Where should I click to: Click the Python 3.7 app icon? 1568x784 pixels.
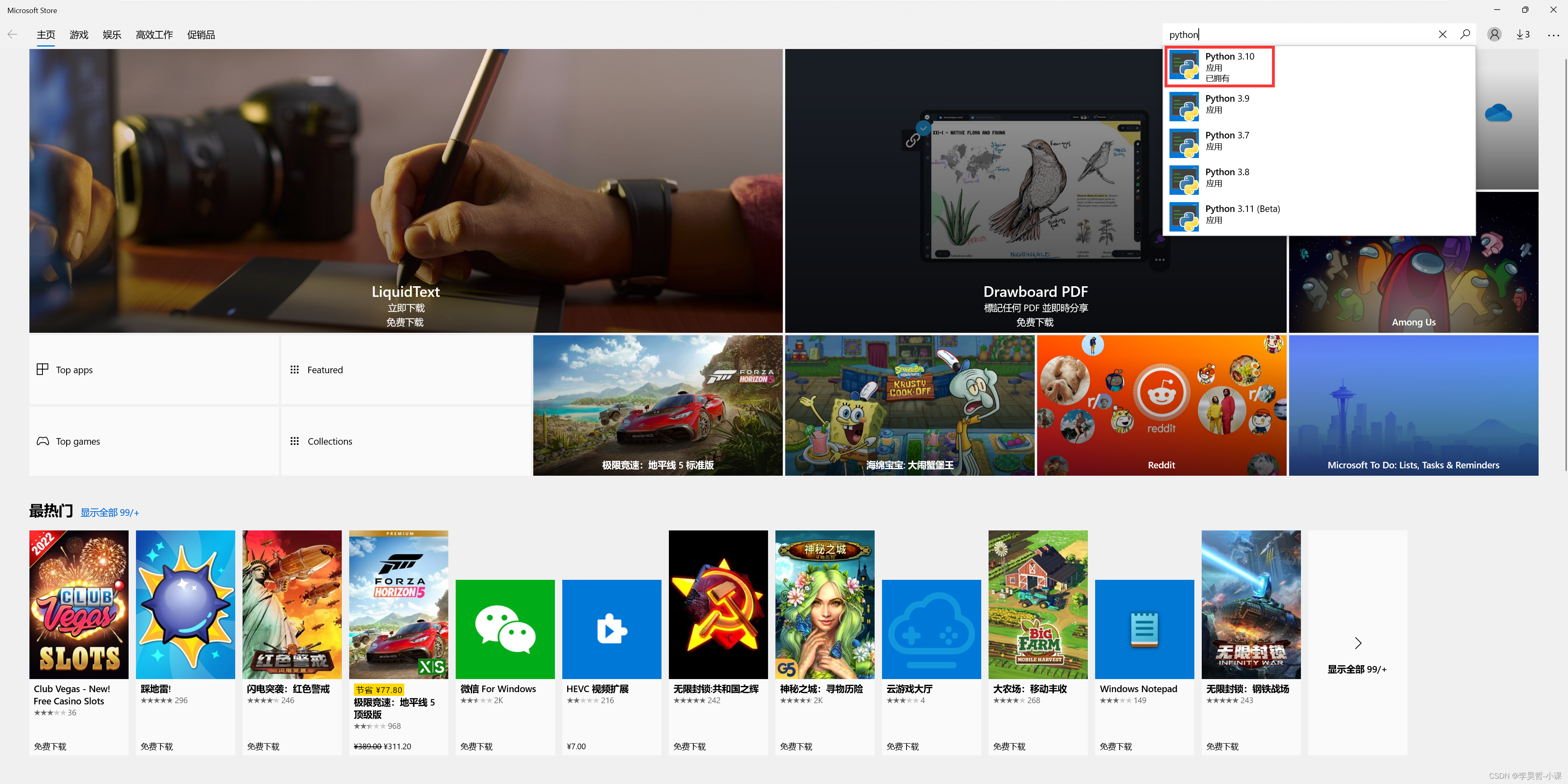[1184, 143]
